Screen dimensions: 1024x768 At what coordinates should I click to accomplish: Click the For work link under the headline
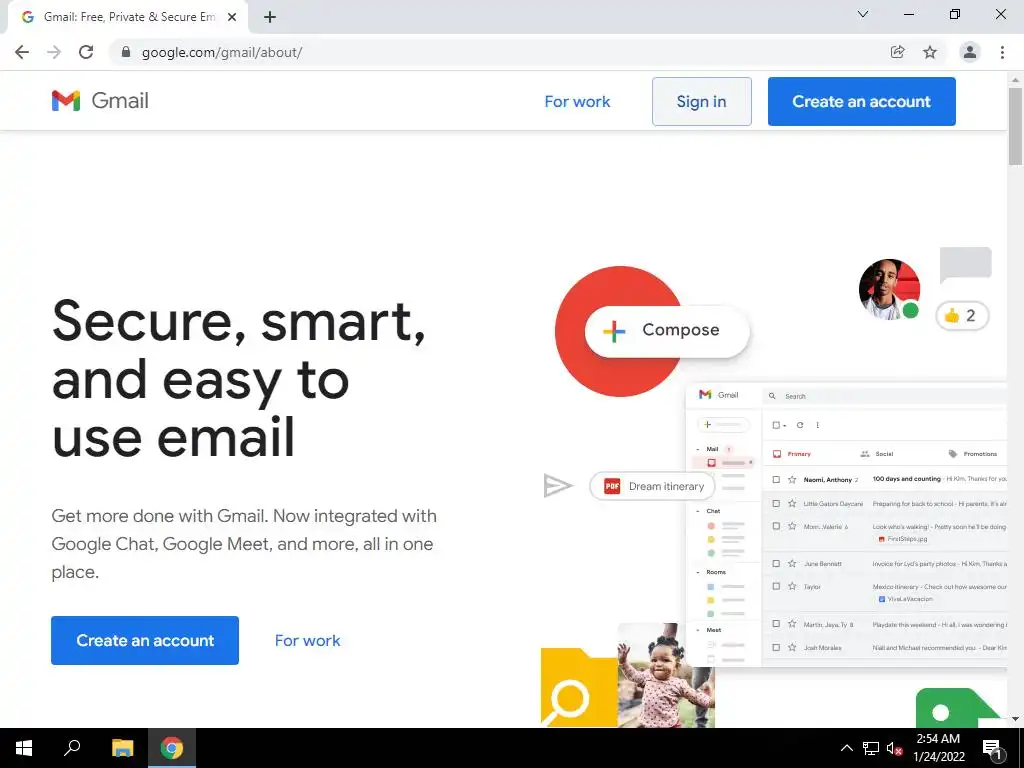308,641
